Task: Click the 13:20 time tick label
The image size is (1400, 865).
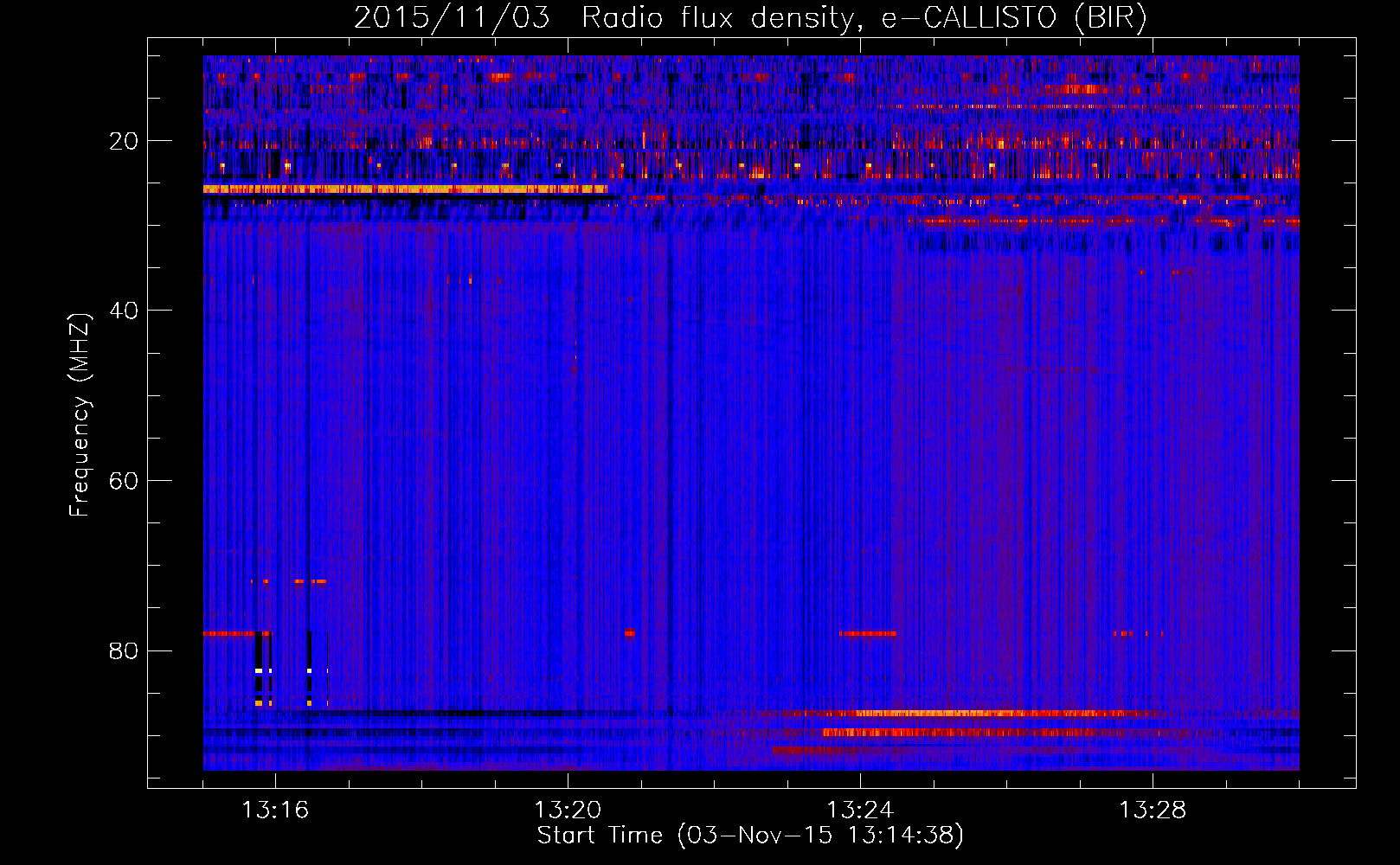Action: pos(568,811)
